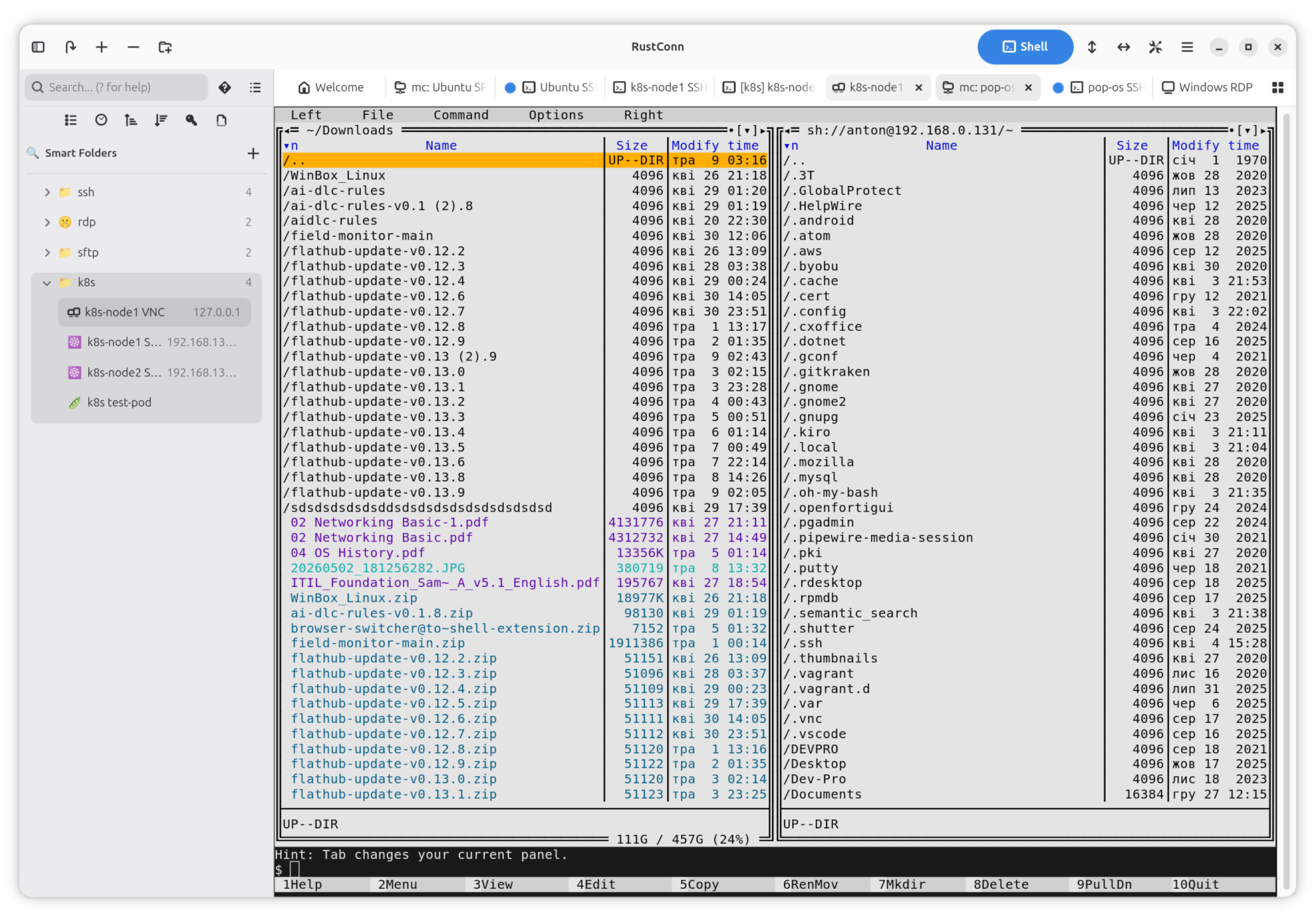Open the Command menu in mc
1316x921 pixels.
pyautogui.click(x=461, y=115)
